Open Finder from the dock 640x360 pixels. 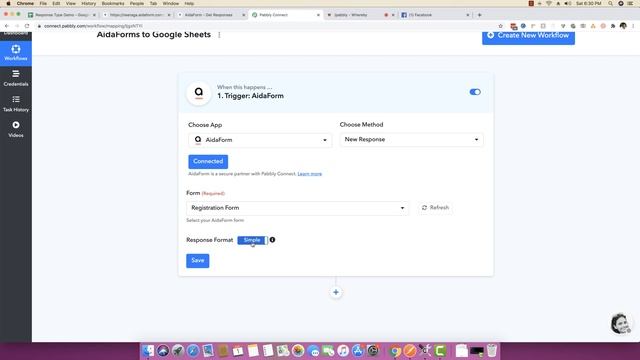coord(148,350)
